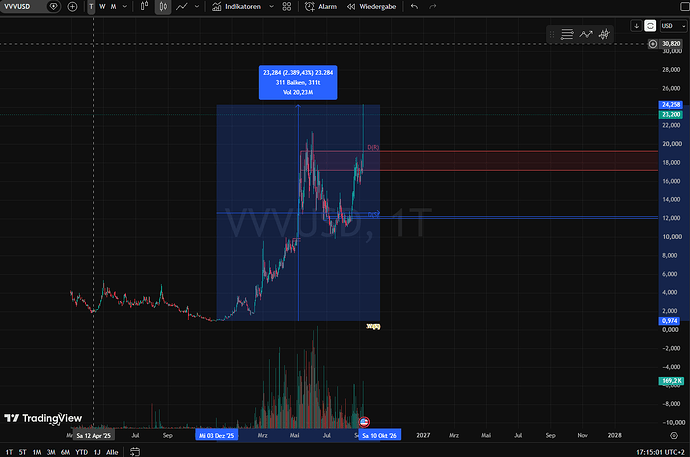690x457 pixels.
Task: Open horizontal lines tool in floating toolbar
Action: coord(567,34)
